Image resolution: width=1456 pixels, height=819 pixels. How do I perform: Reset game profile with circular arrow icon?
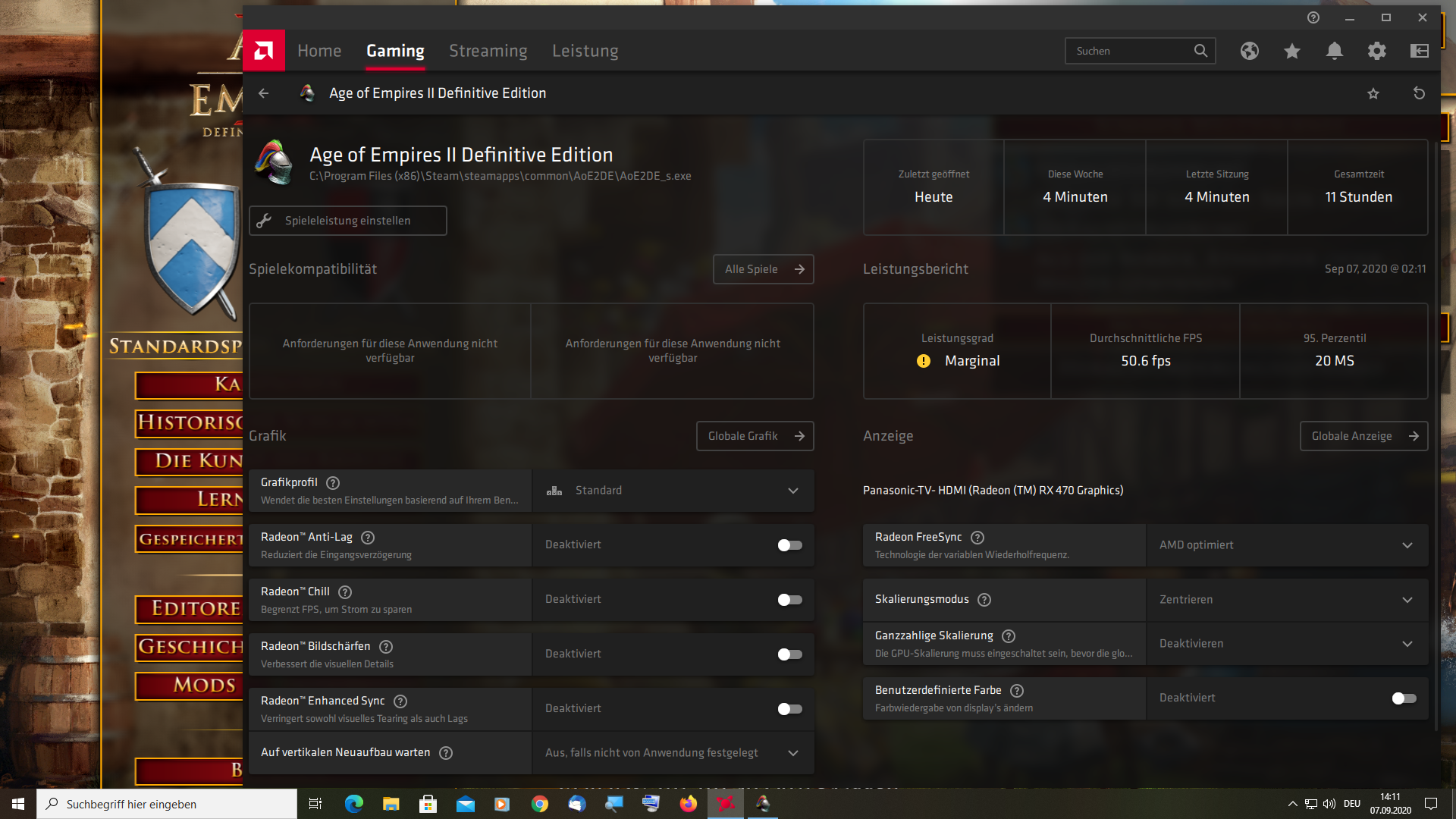pos(1419,93)
